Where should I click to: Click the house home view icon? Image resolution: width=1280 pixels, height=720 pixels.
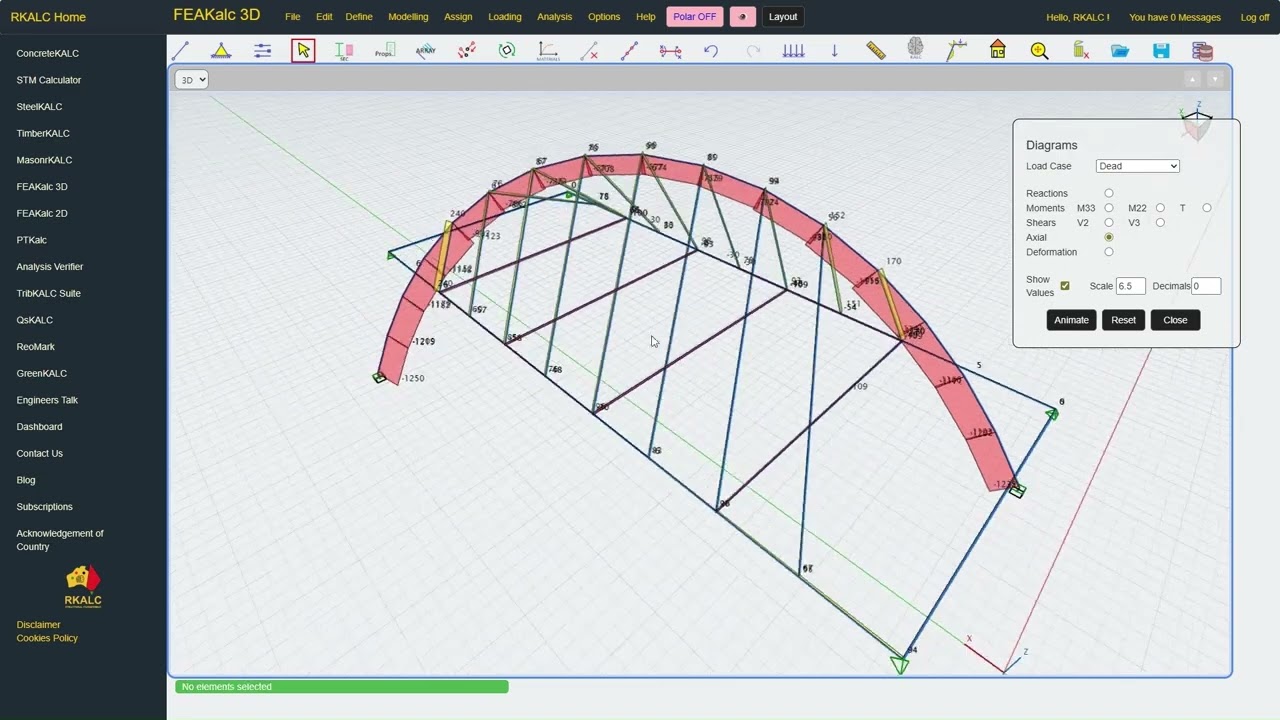click(x=998, y=50)
